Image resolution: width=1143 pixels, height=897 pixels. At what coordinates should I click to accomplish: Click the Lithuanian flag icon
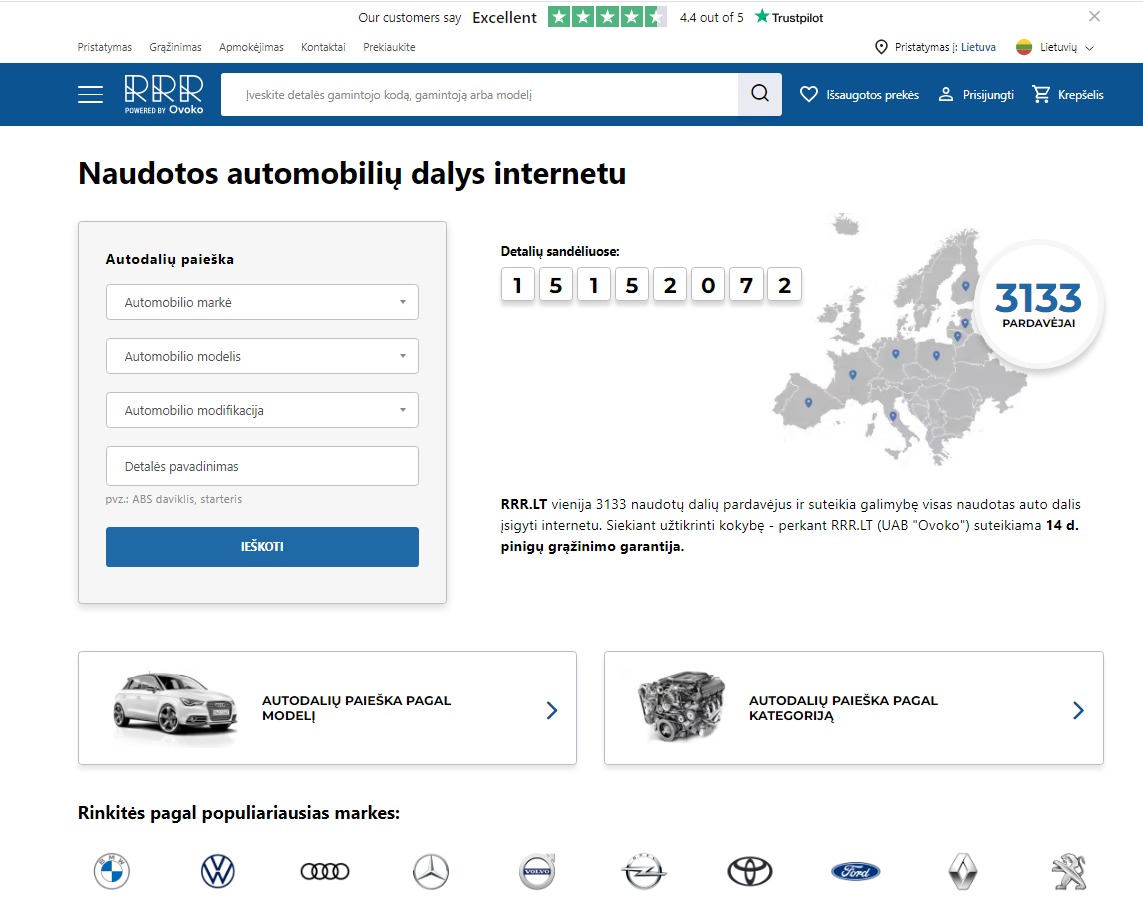[1024, 47]
